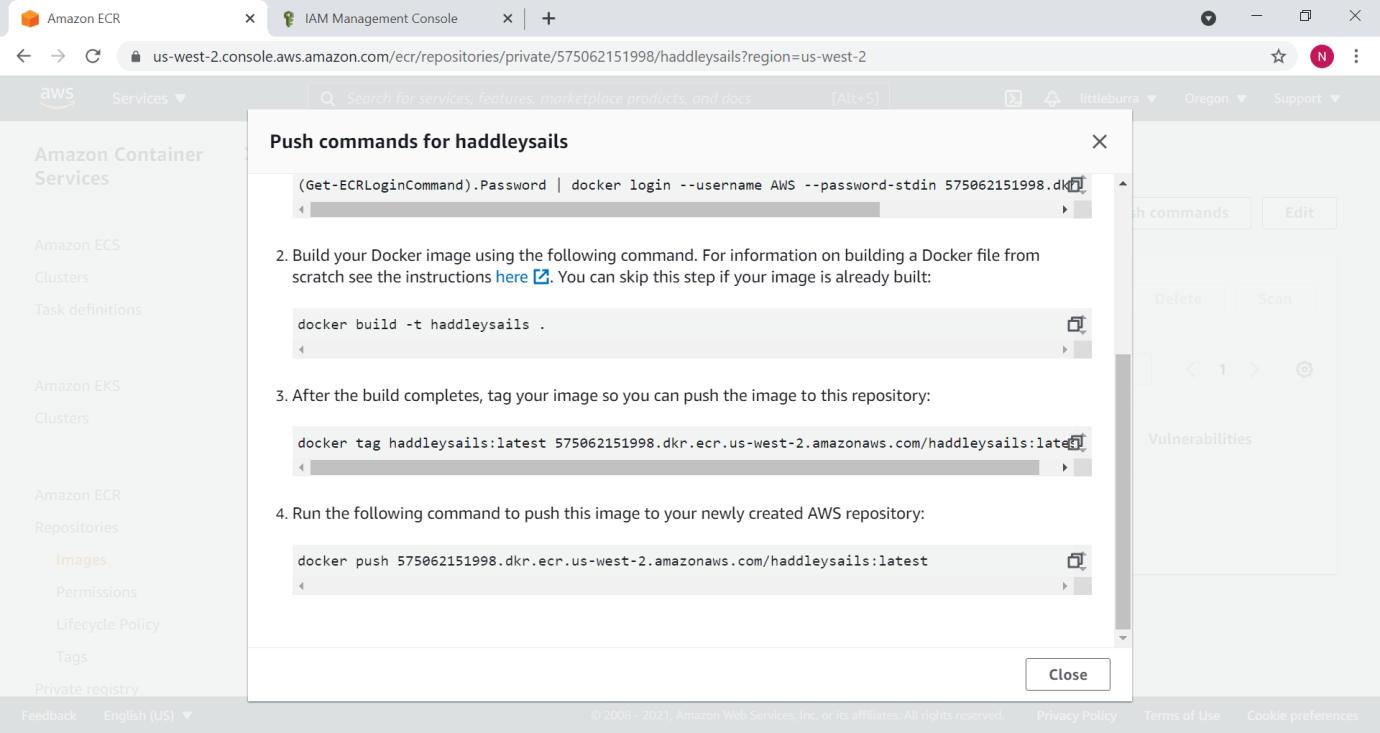View site information via the lock icon
This screenshot has width=1380, height=733.
coord(136,56)
